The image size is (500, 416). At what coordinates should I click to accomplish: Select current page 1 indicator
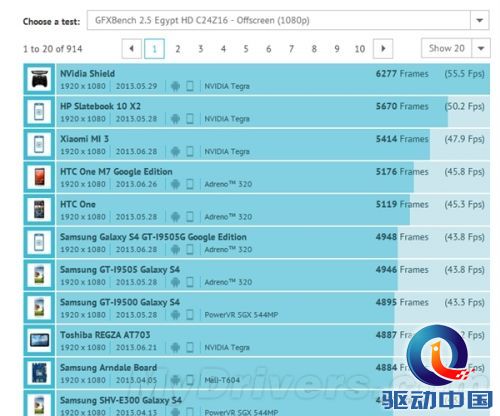(x=154, y=49)
